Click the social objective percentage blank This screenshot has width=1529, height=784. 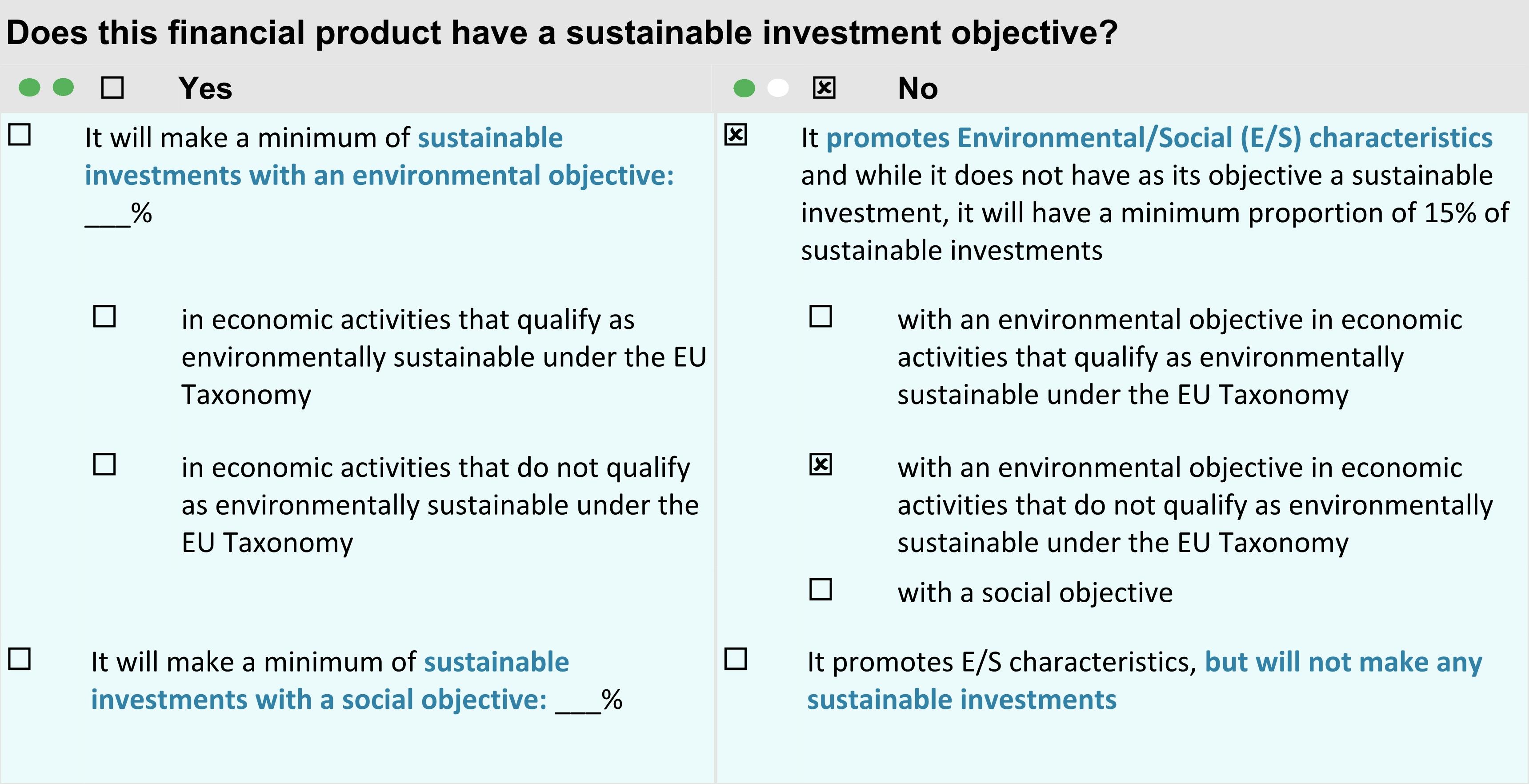[578, 701]
